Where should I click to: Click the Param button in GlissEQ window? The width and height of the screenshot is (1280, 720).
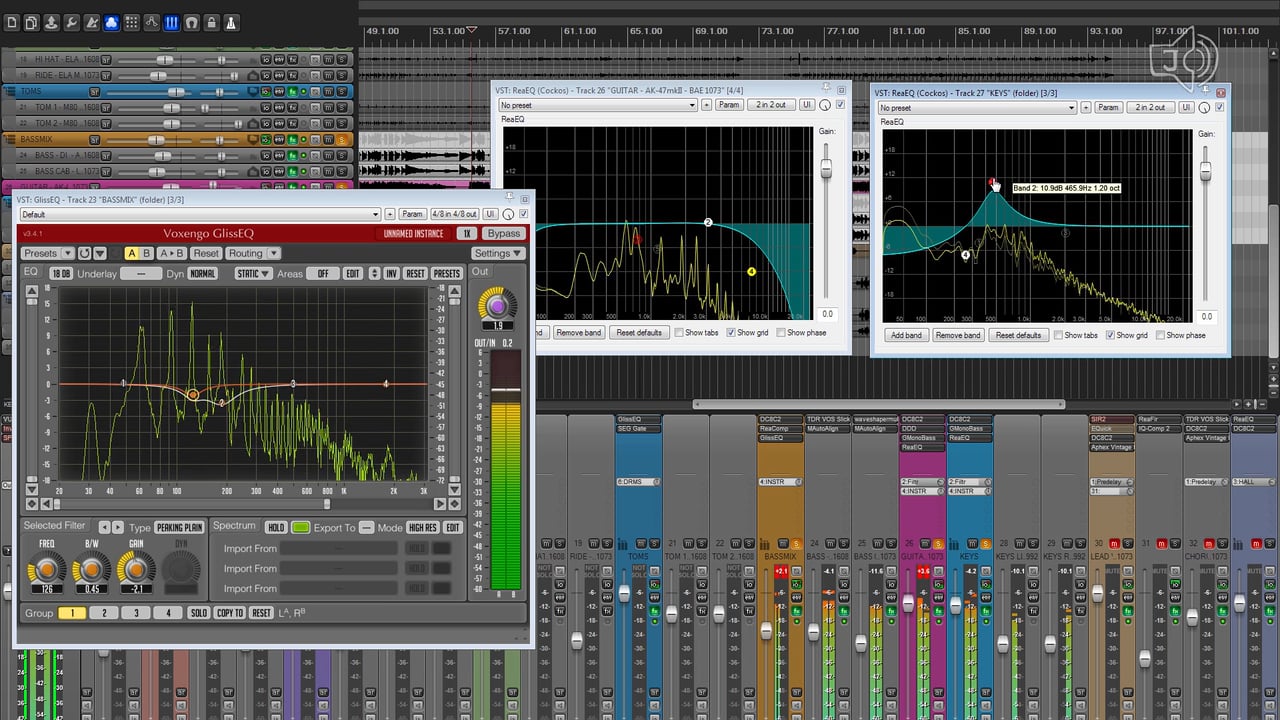(x=413, y=214)
